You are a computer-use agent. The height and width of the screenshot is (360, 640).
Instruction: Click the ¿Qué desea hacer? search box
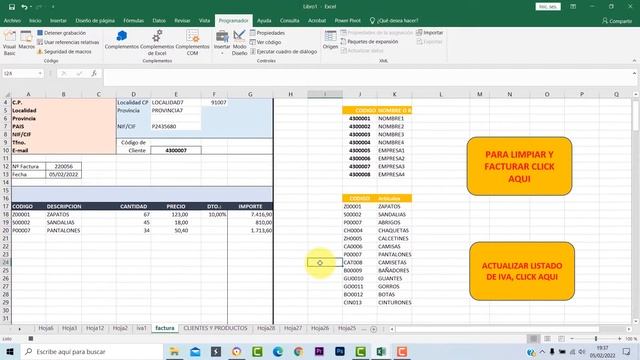[394, 20]
